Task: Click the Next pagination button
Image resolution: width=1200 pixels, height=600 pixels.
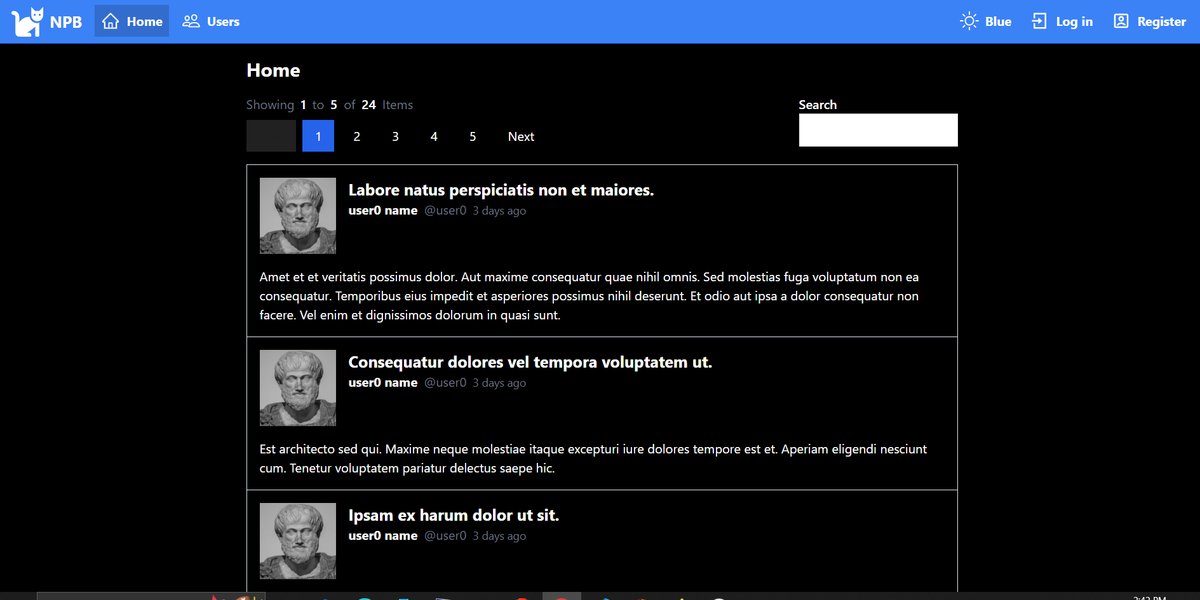Action: 521,136
